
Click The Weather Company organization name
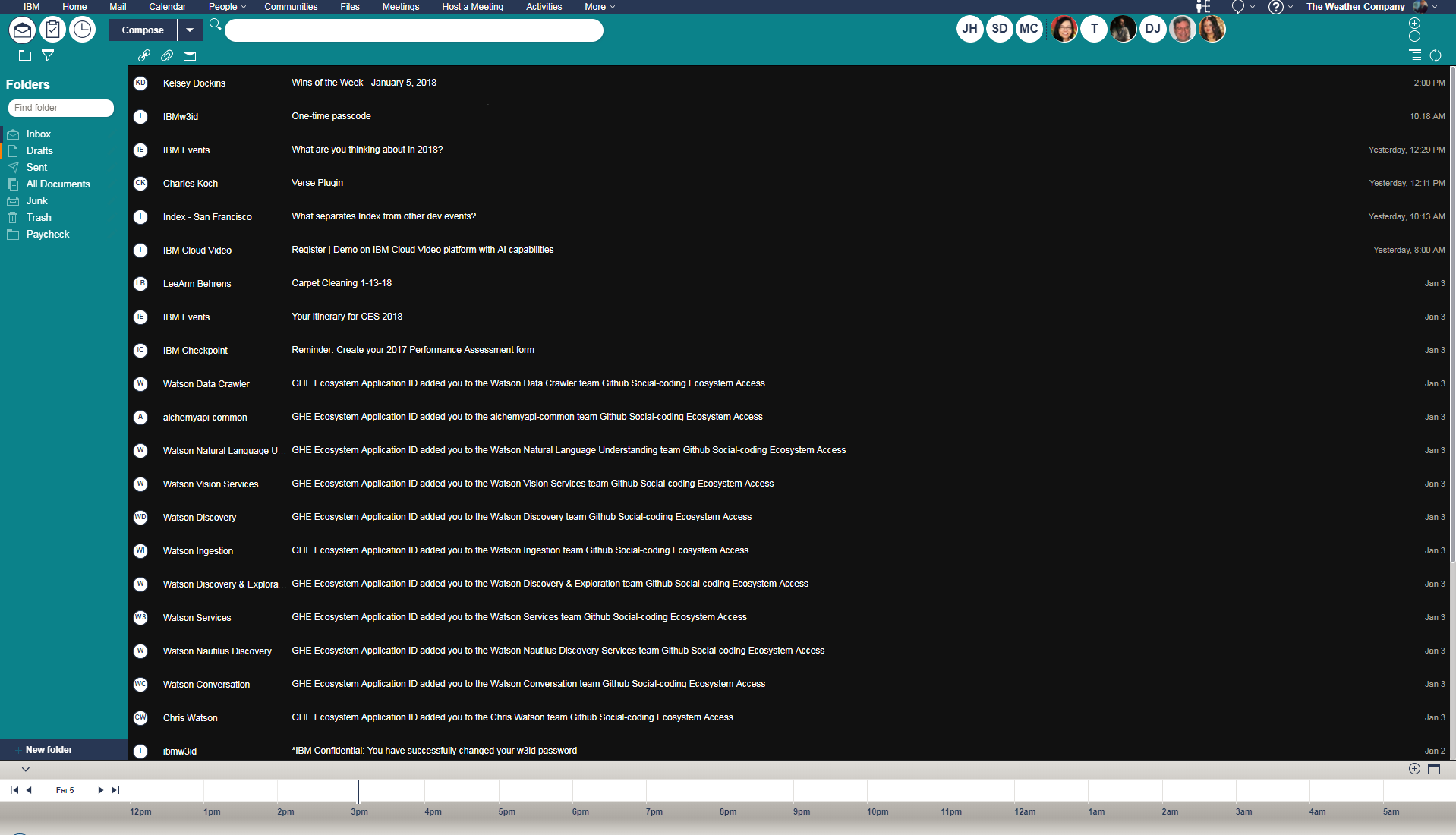pos(1355,7)
